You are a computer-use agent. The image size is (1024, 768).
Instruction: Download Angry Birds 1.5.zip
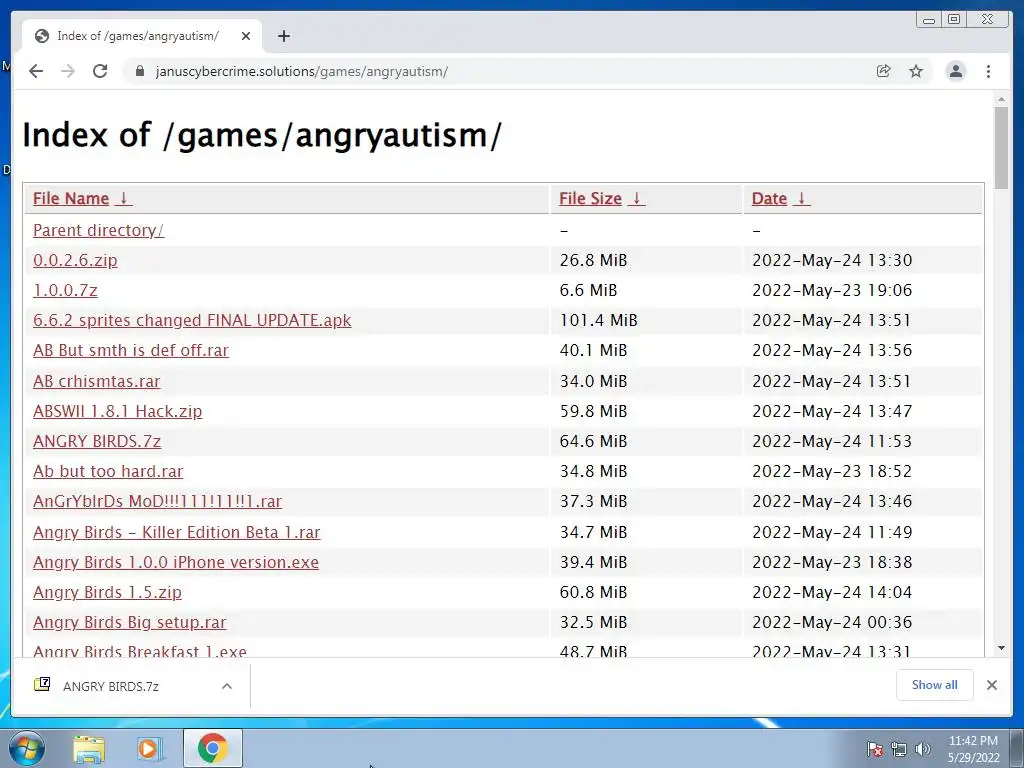tap(107, 592)
